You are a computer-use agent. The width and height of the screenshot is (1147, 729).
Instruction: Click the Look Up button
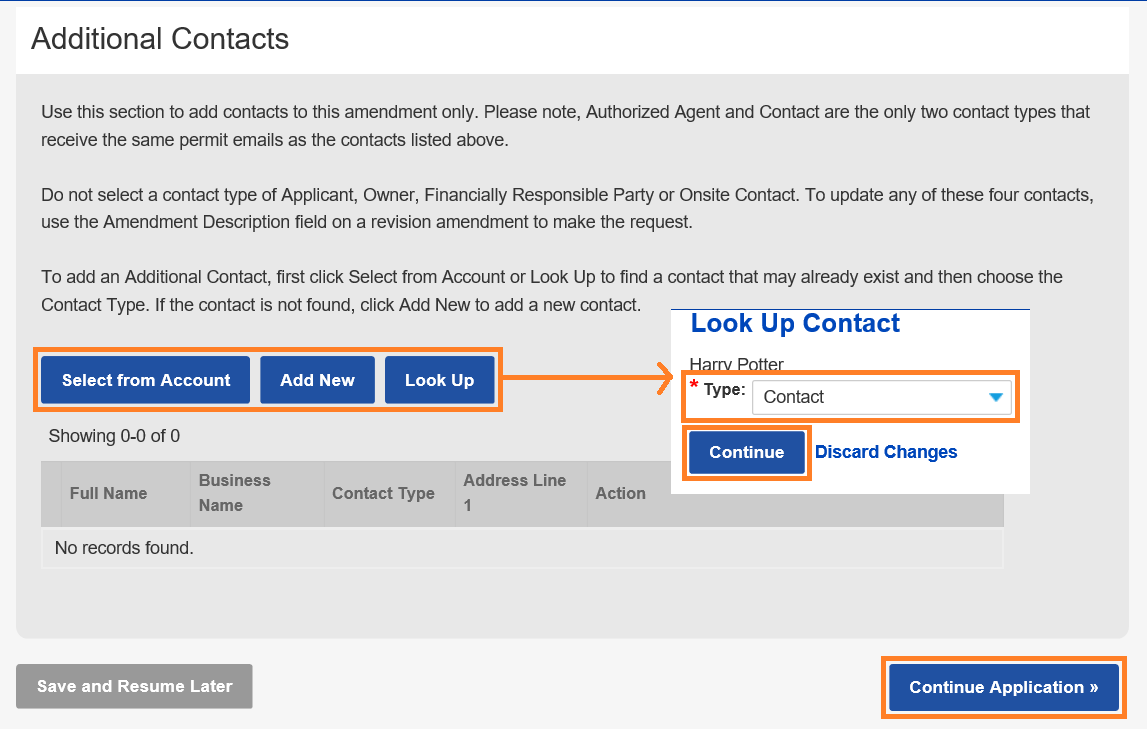(439, 380)
